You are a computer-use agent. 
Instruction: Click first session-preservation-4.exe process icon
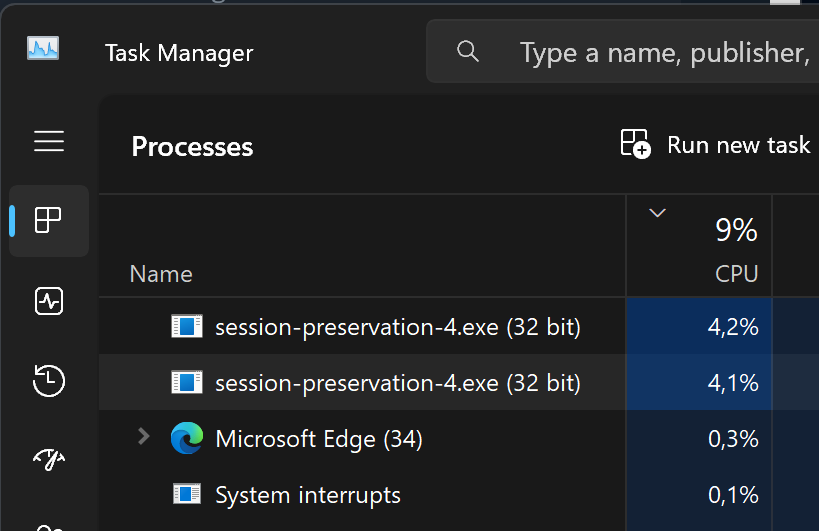(x=187, y=326)
